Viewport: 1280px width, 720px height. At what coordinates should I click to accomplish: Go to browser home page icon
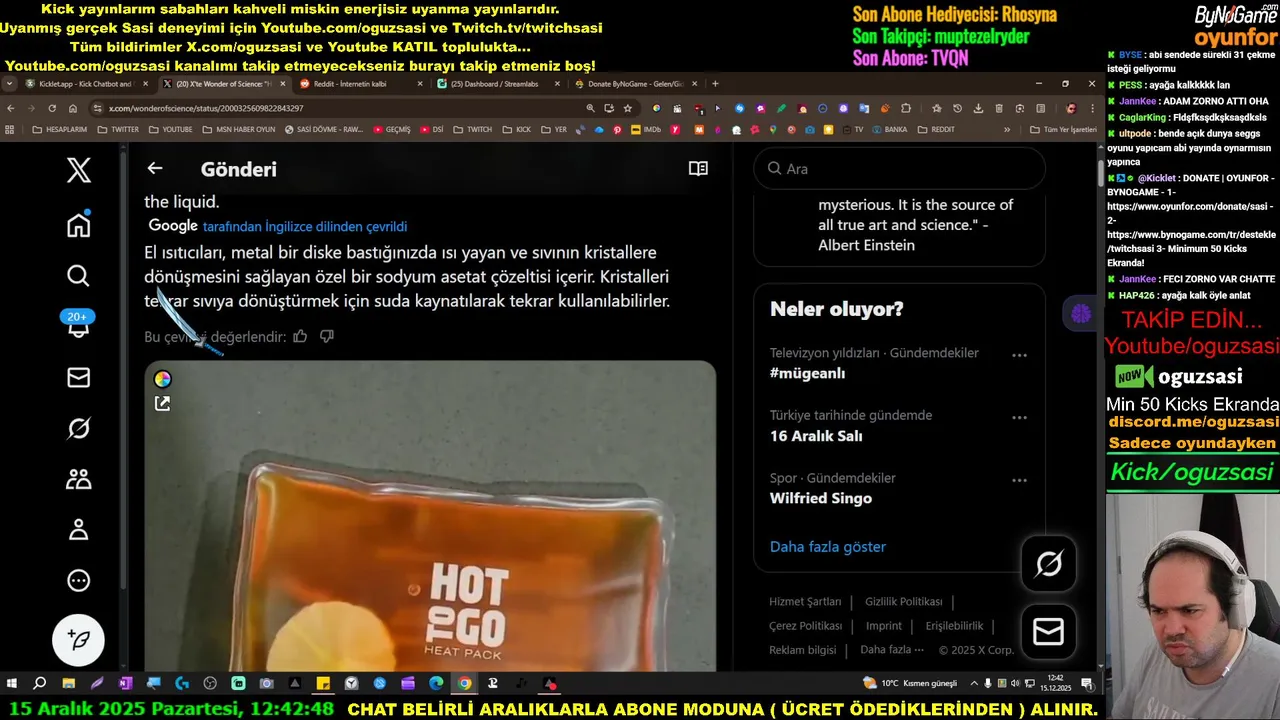[x=73, y=108]
